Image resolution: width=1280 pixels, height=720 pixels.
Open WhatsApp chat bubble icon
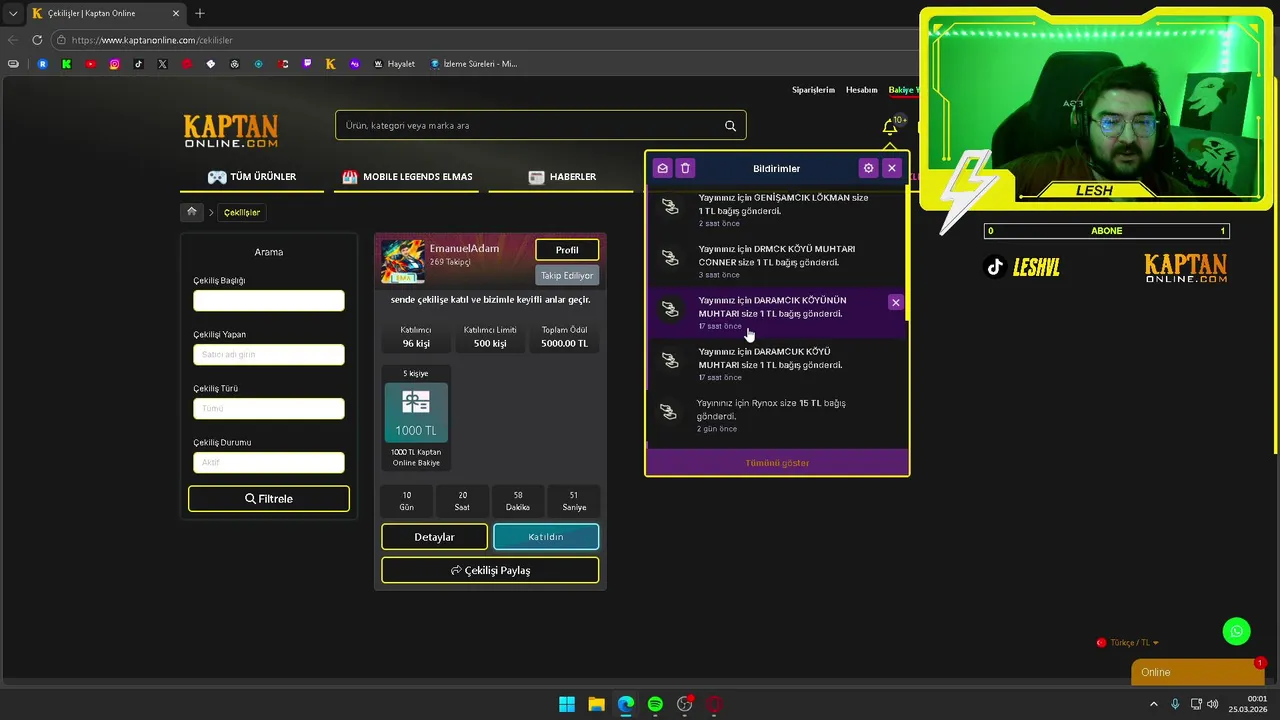[x=1237, y=631]
